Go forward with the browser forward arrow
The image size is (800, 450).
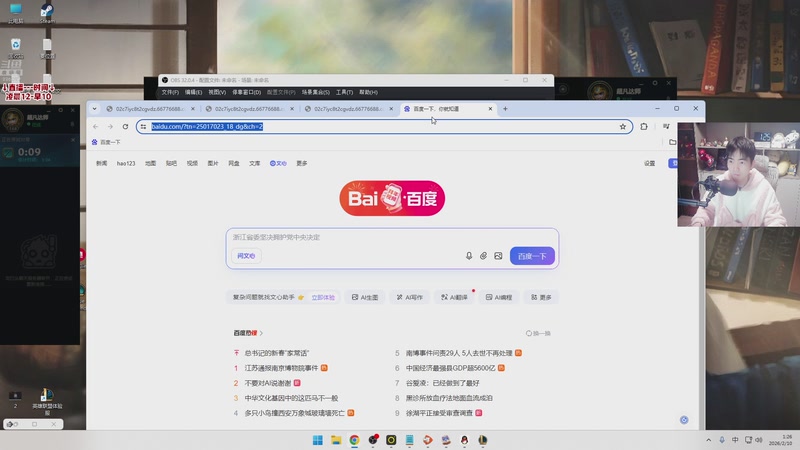(110, 127)
